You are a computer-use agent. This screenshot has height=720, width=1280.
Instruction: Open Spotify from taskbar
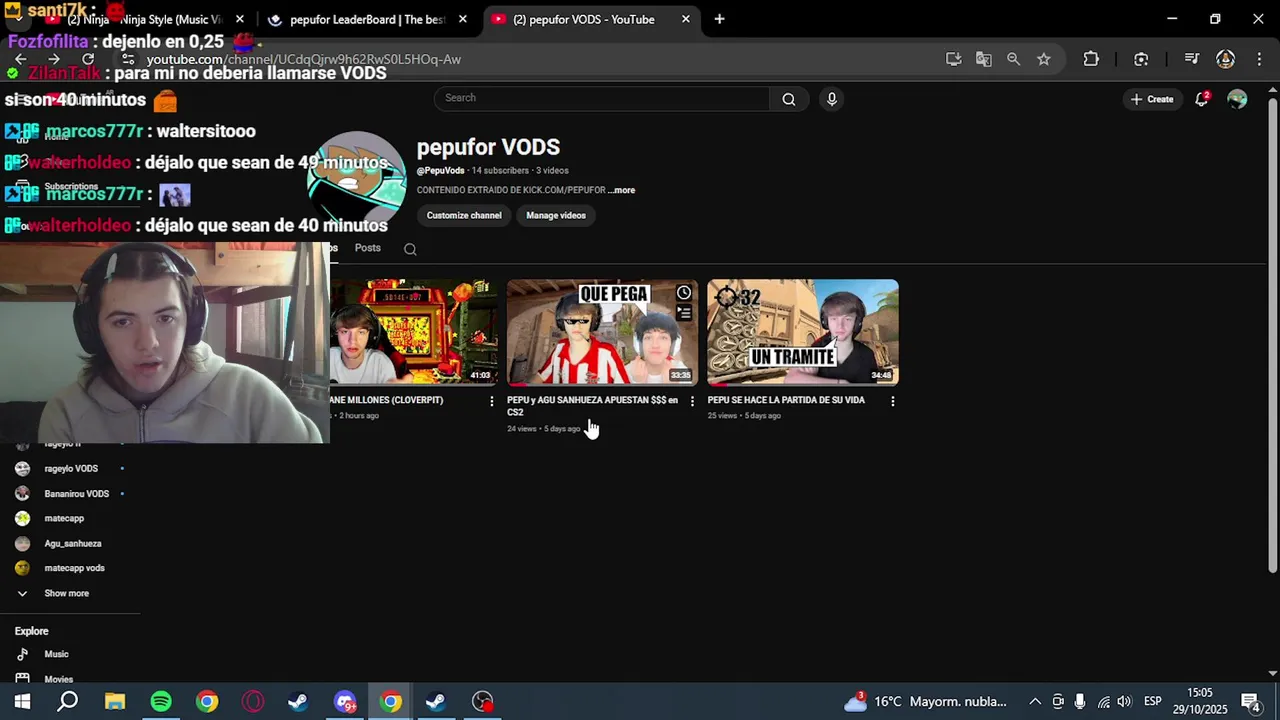click(161, 702)
